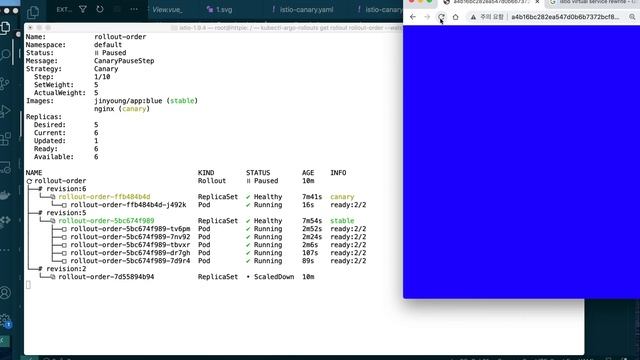Viewport: 640px width, 360px height.
Task: Open the browser home page
Action: [x=456, y=17]
